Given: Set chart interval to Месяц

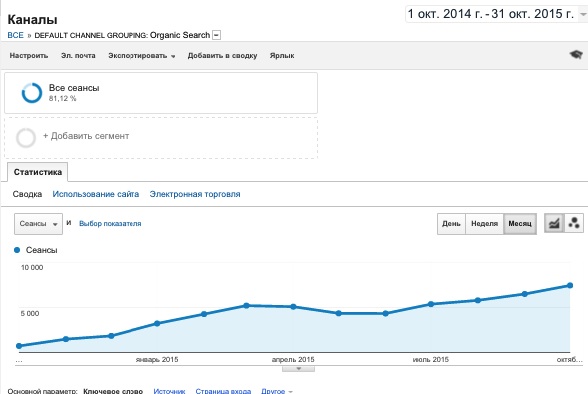Looking at the screenshot, I should [520, 224].
